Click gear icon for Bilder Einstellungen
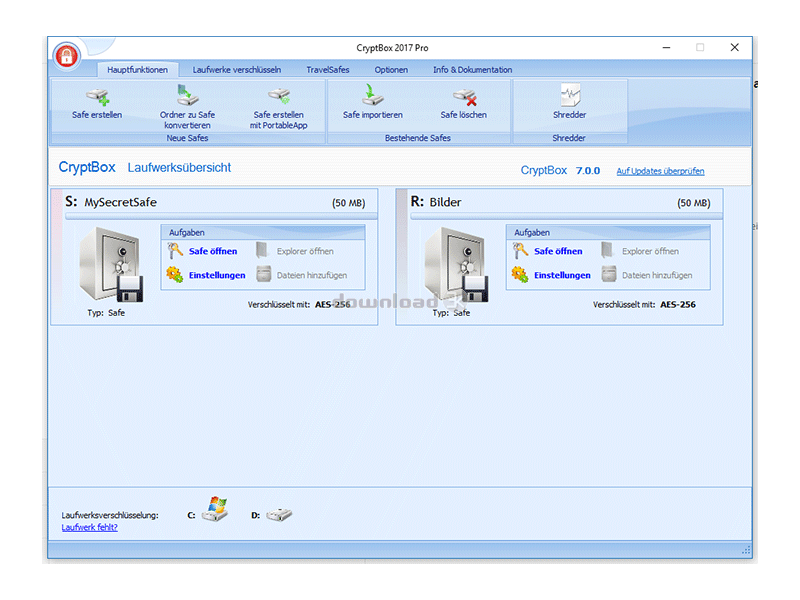Viewport: 800px width, 600px height. 520,274
